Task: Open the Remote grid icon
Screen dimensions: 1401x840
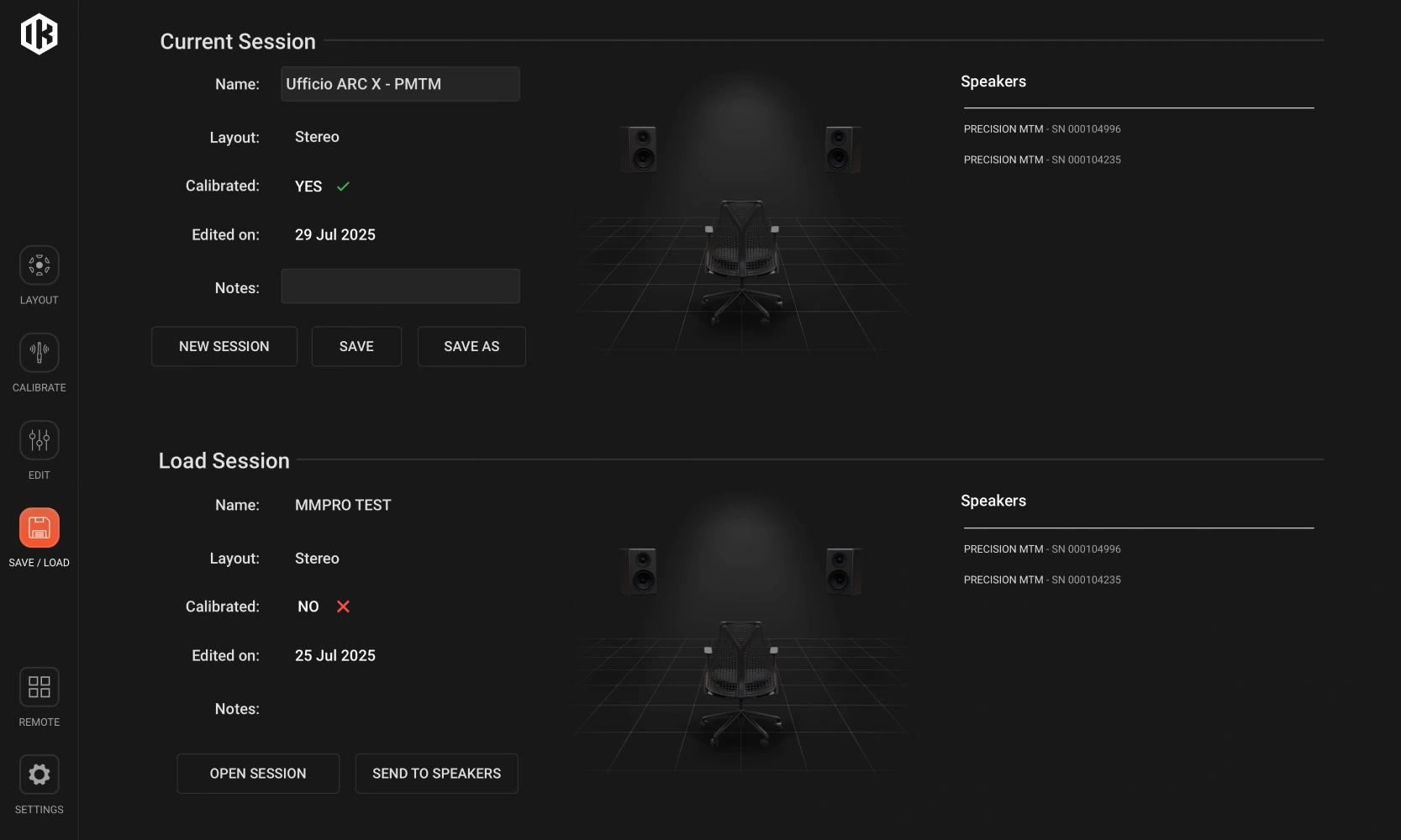Action: [39, 687]
